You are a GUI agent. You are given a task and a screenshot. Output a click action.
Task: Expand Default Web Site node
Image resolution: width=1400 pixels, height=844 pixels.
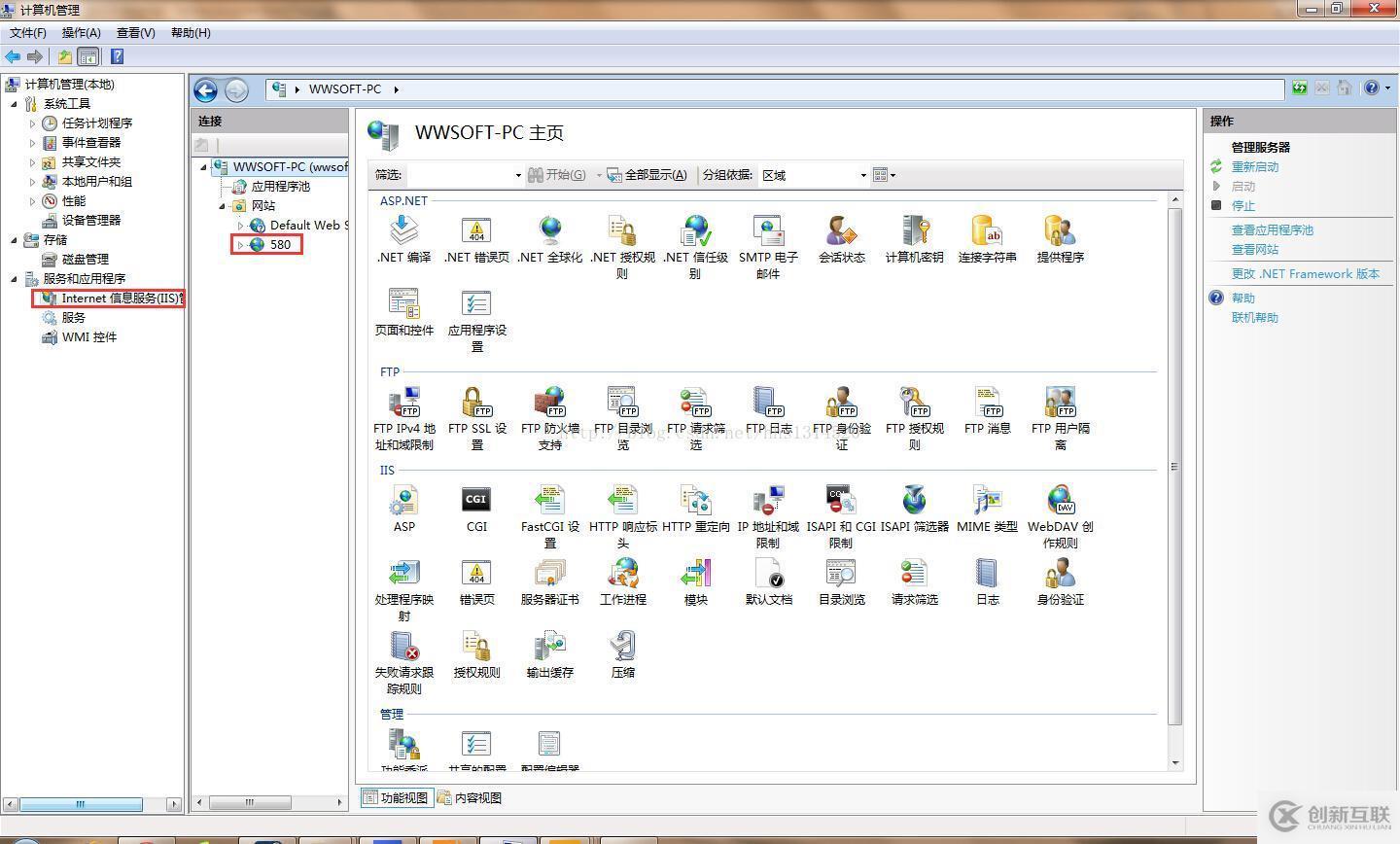241,226
